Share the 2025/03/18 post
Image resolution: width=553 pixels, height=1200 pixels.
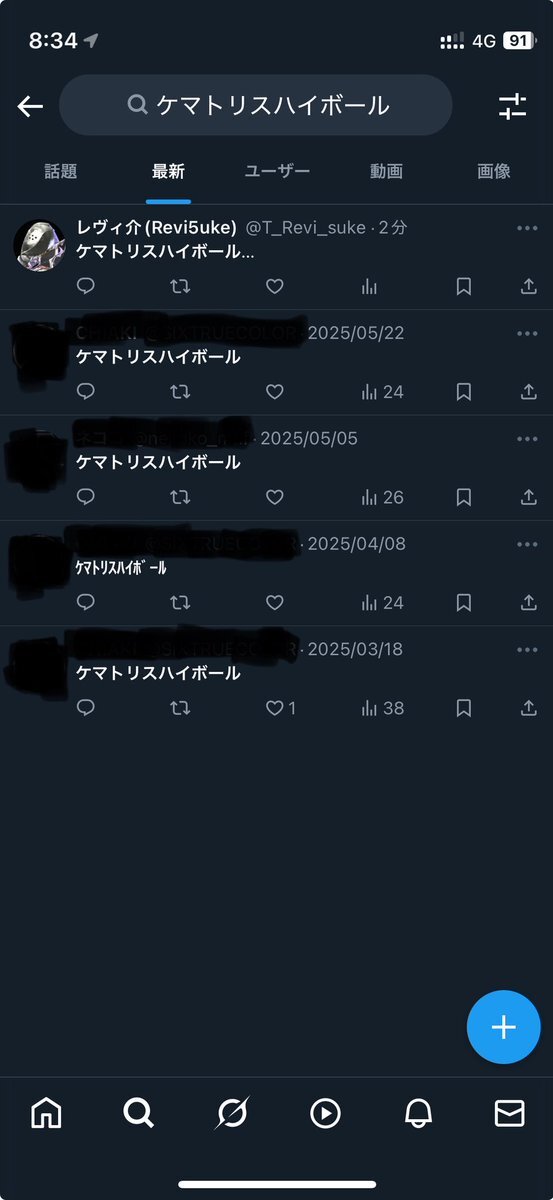(x=529, y=708)
